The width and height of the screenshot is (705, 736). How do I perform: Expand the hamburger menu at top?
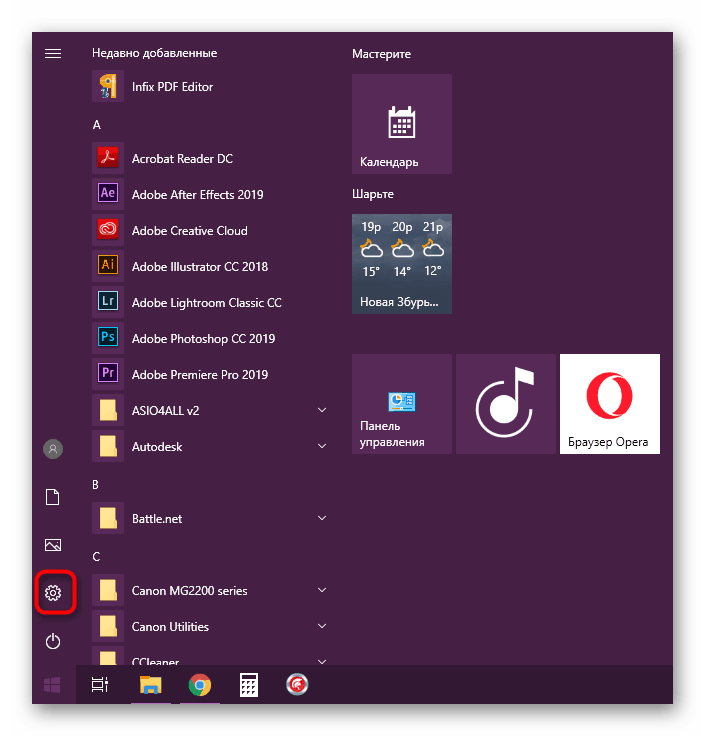pyautogui.click(x=53, y=54)
